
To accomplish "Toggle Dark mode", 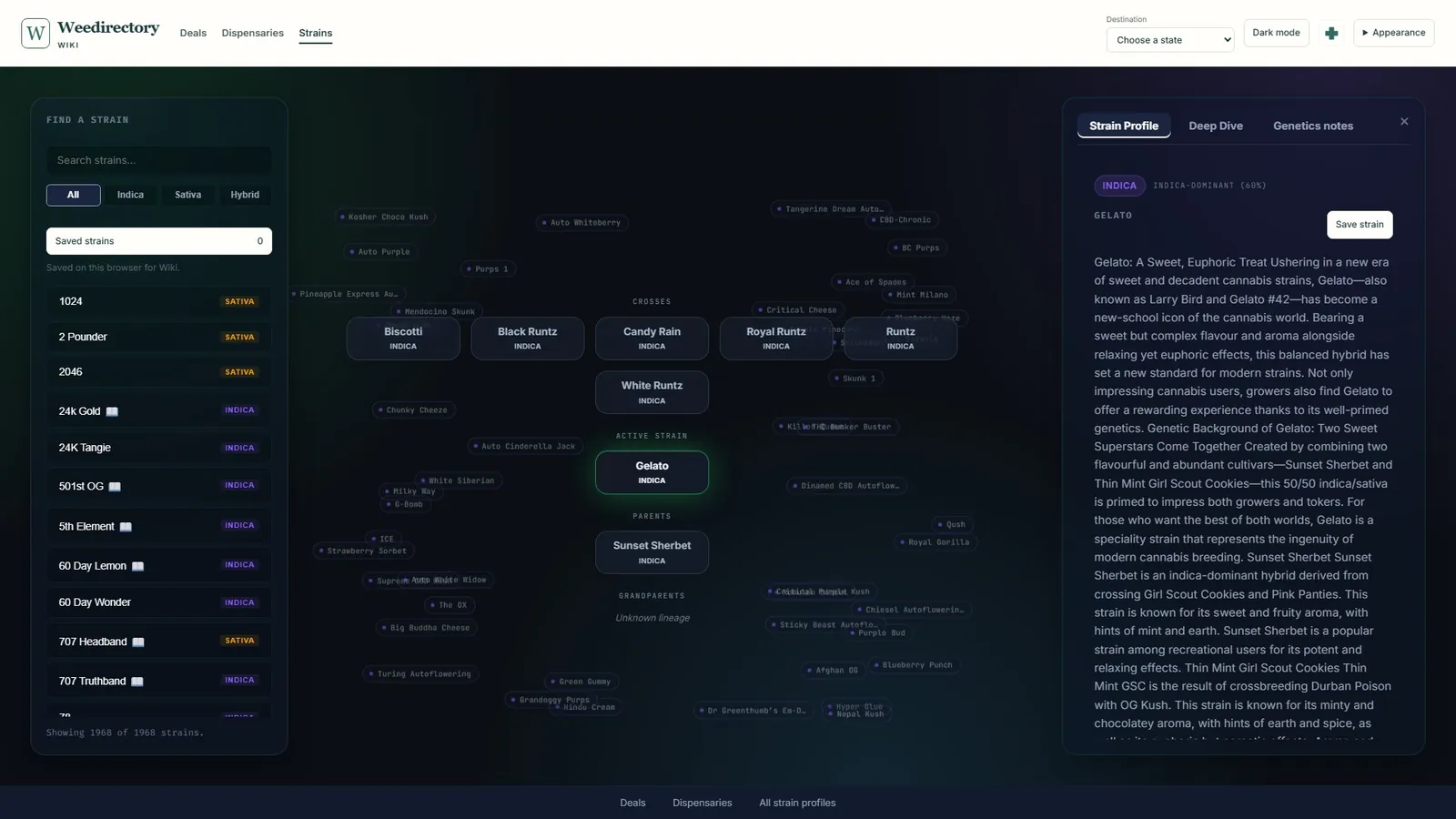I will tap(1276, 33).
